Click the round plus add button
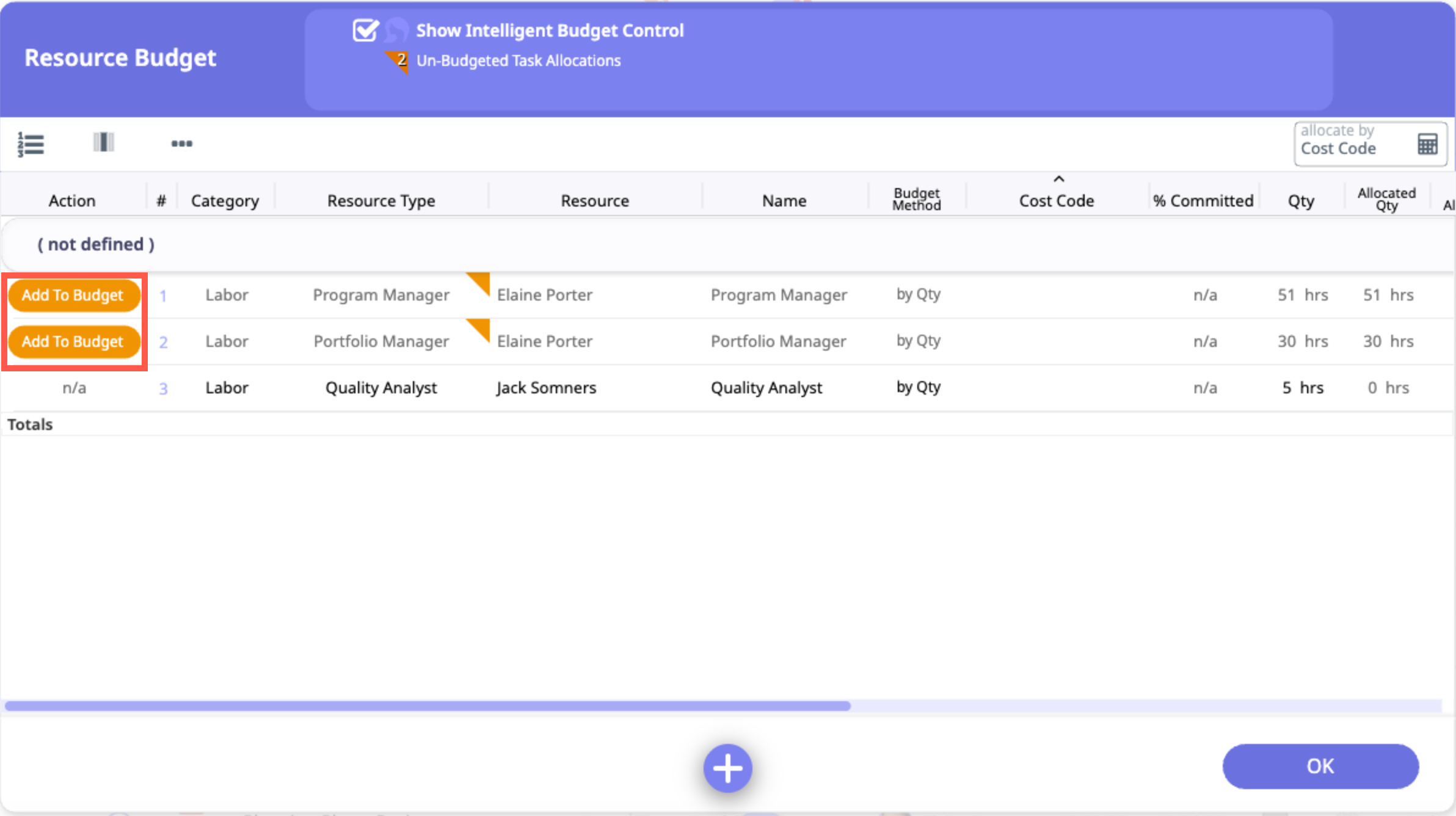 pyautogui.click(x=727, y=768)
